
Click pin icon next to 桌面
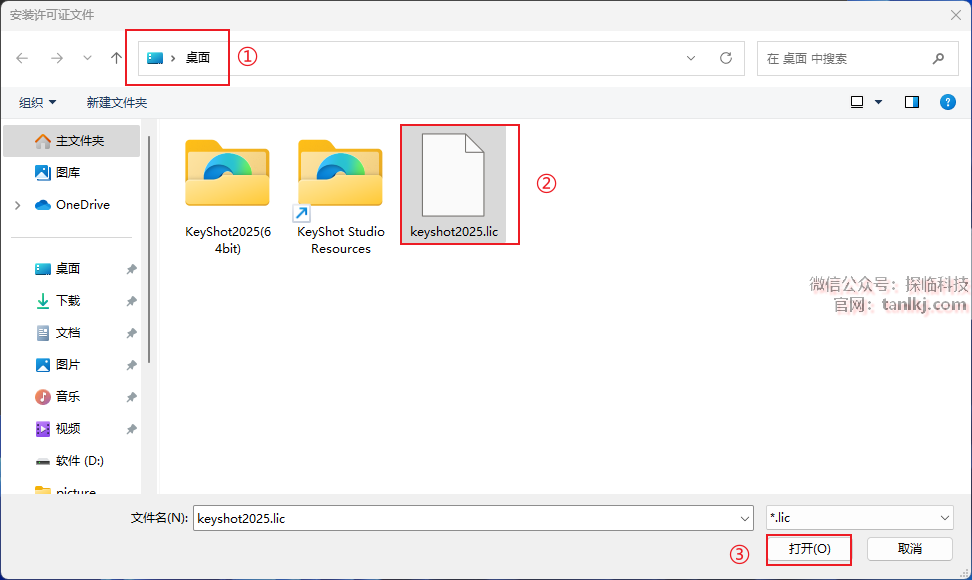[x=131, y=269]
